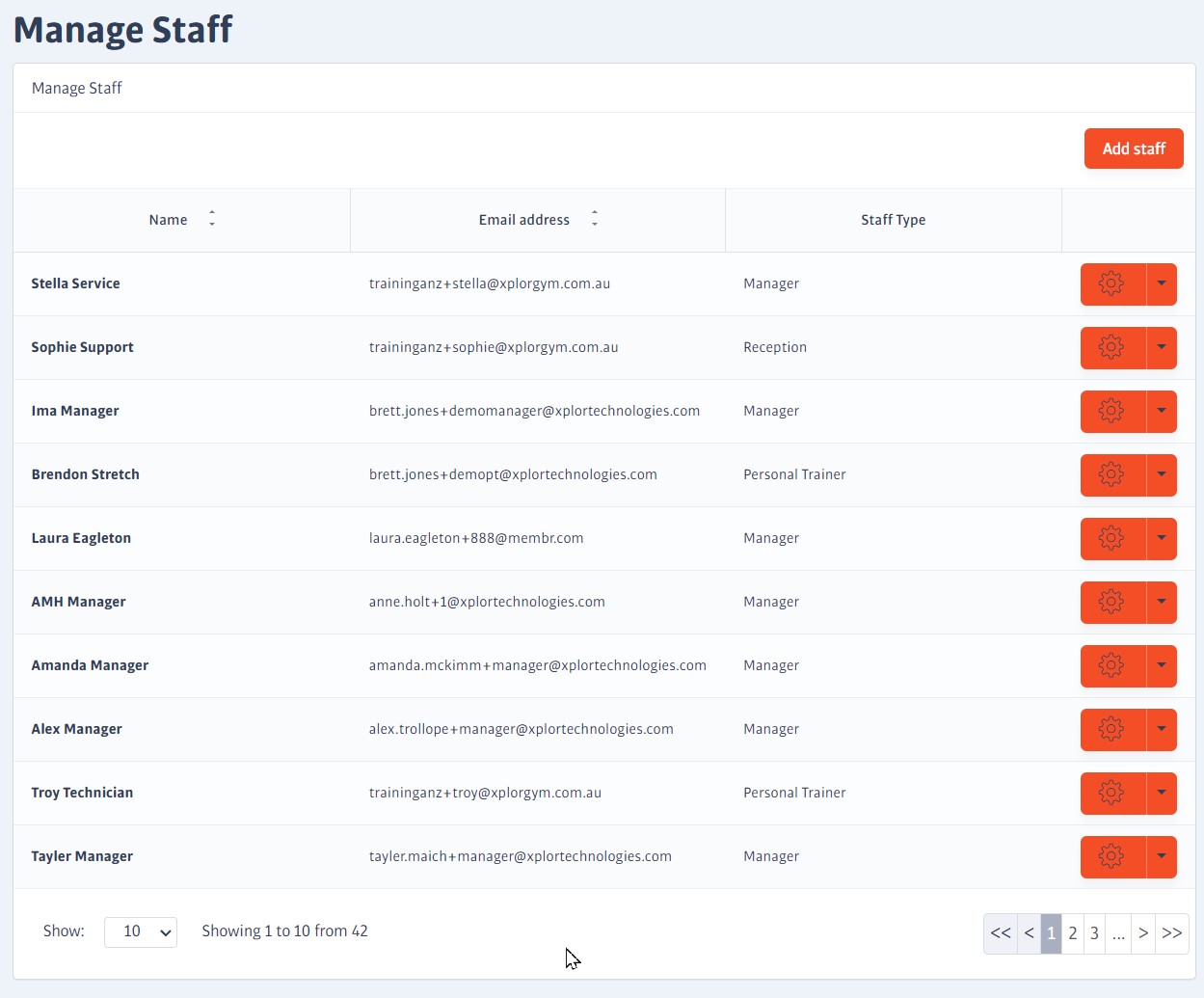Expand dropdown arrow for Stella Service row
Screen dimensions: 1204x998
pos(1162,283)
